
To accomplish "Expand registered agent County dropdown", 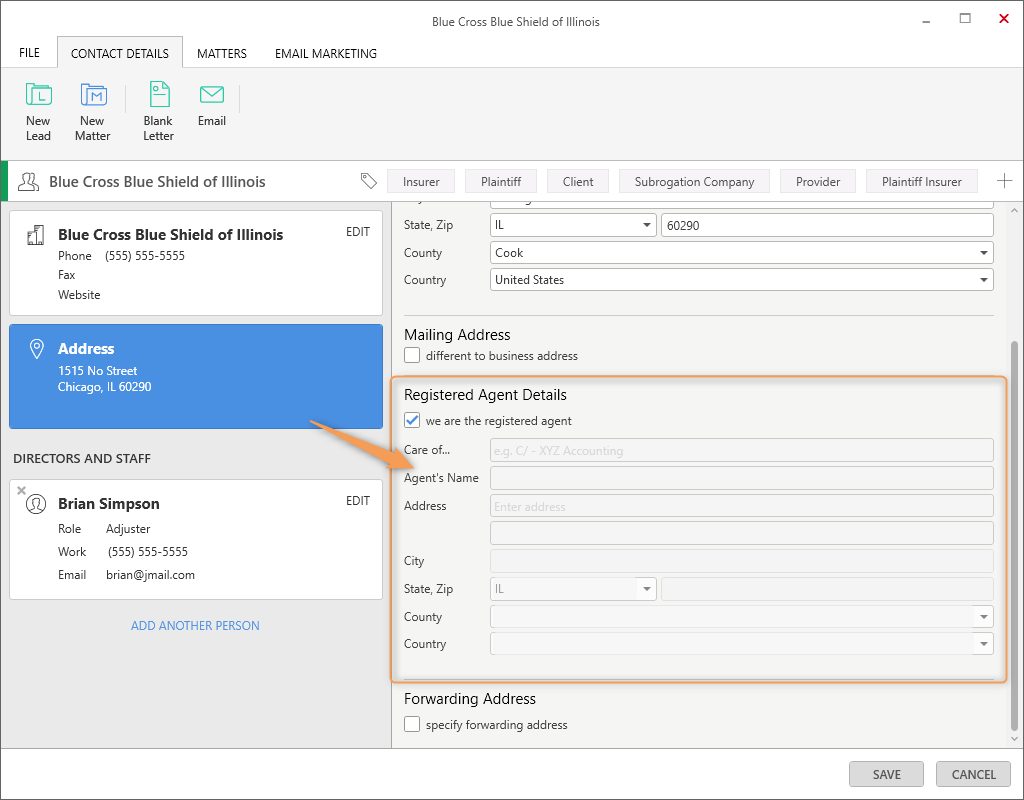I will click(742, 616).
